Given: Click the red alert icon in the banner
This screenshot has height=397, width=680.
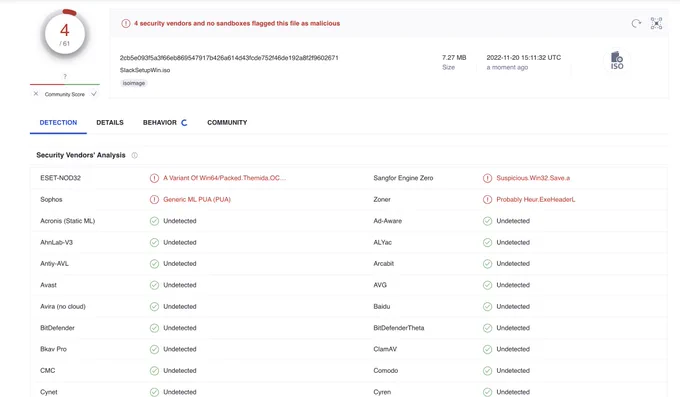Looking at the screenshot, I should pos(126,23).
